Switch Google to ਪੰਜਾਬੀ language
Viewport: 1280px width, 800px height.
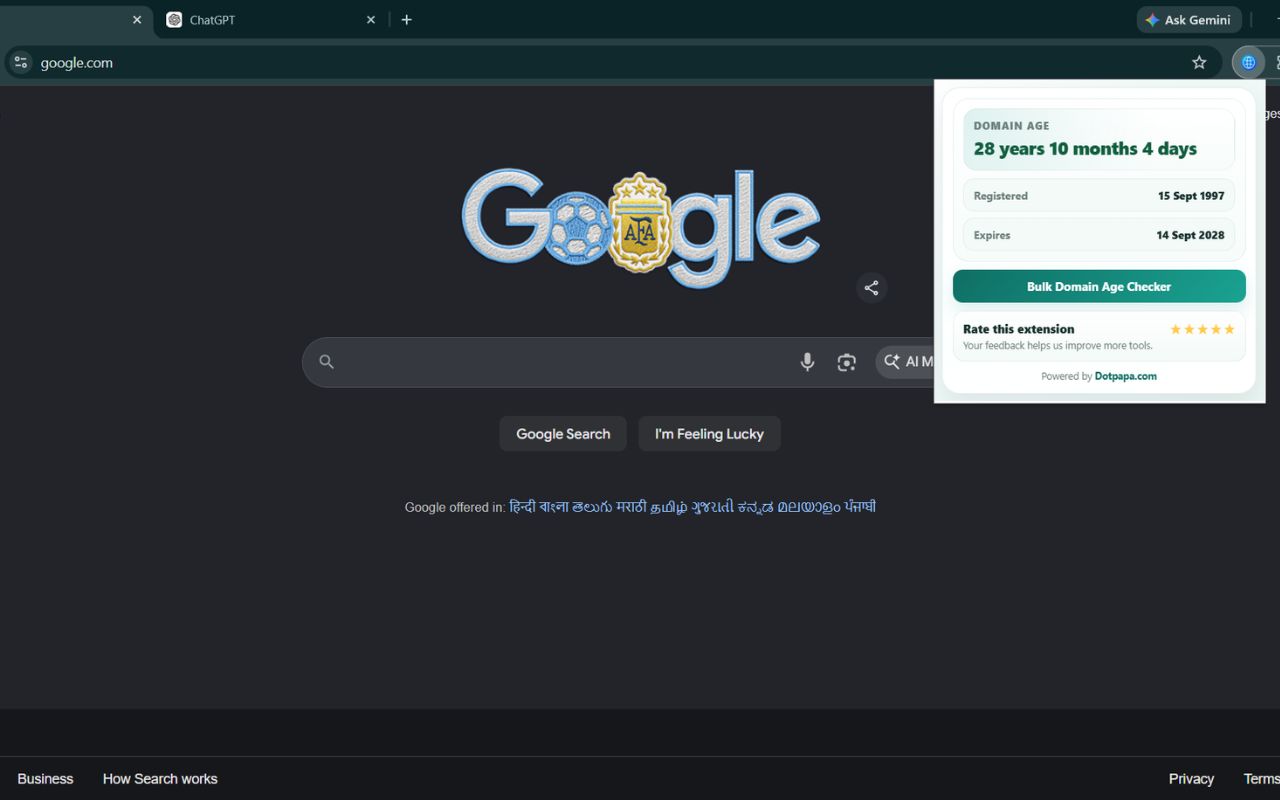(x=861, y=507)
